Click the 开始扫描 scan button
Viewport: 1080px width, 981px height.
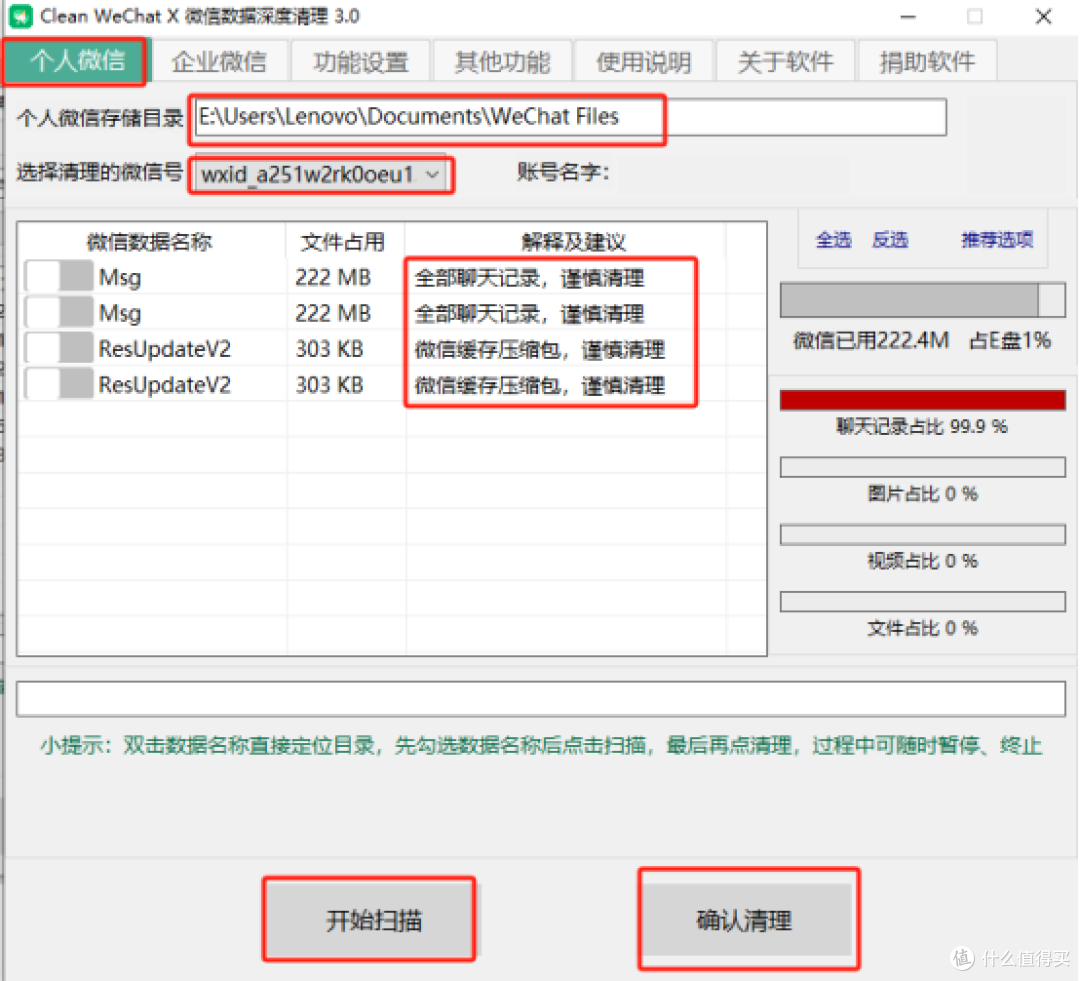click(369, 918)
